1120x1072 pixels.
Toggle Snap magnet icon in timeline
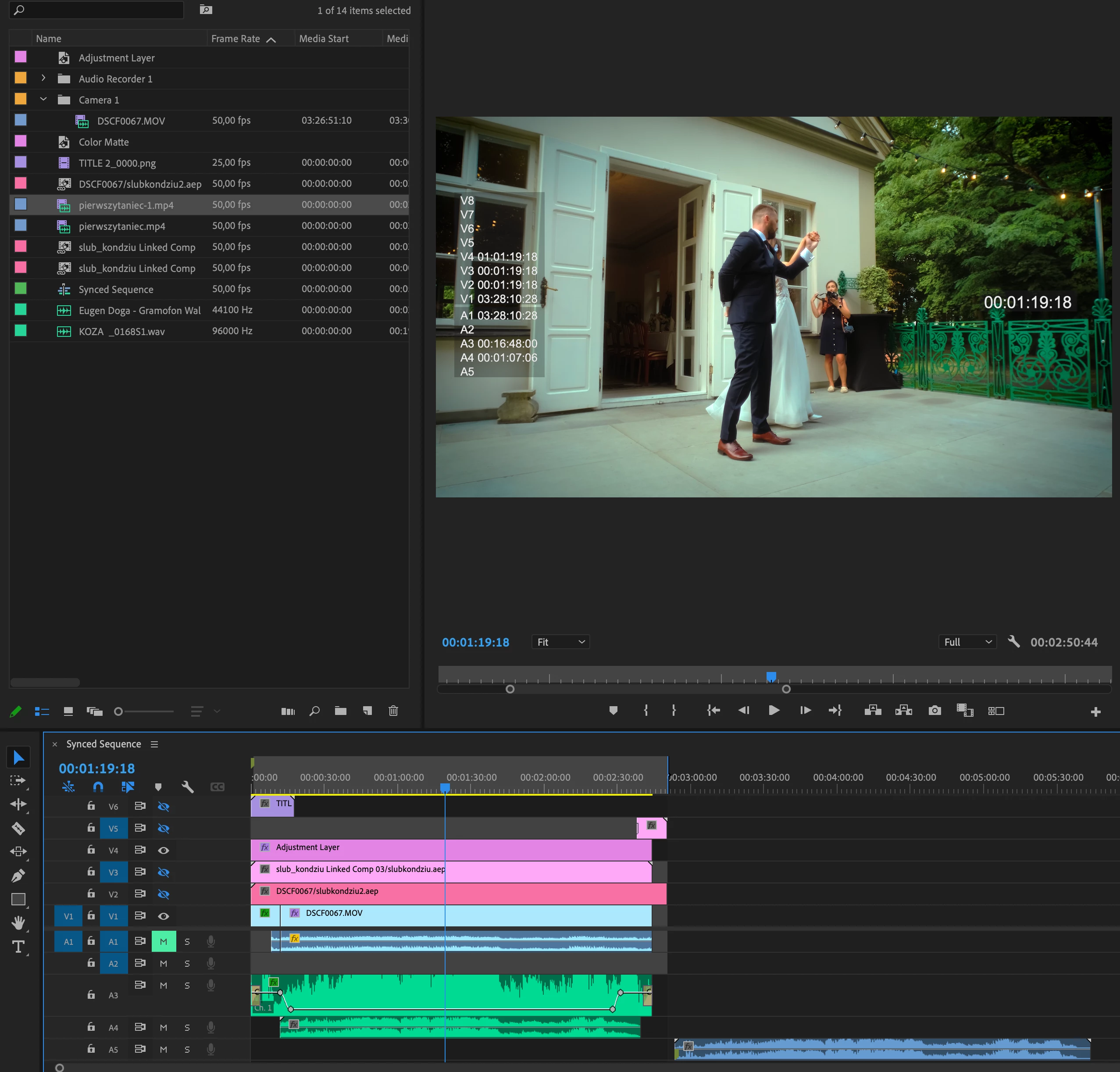[x=98, y=787]
